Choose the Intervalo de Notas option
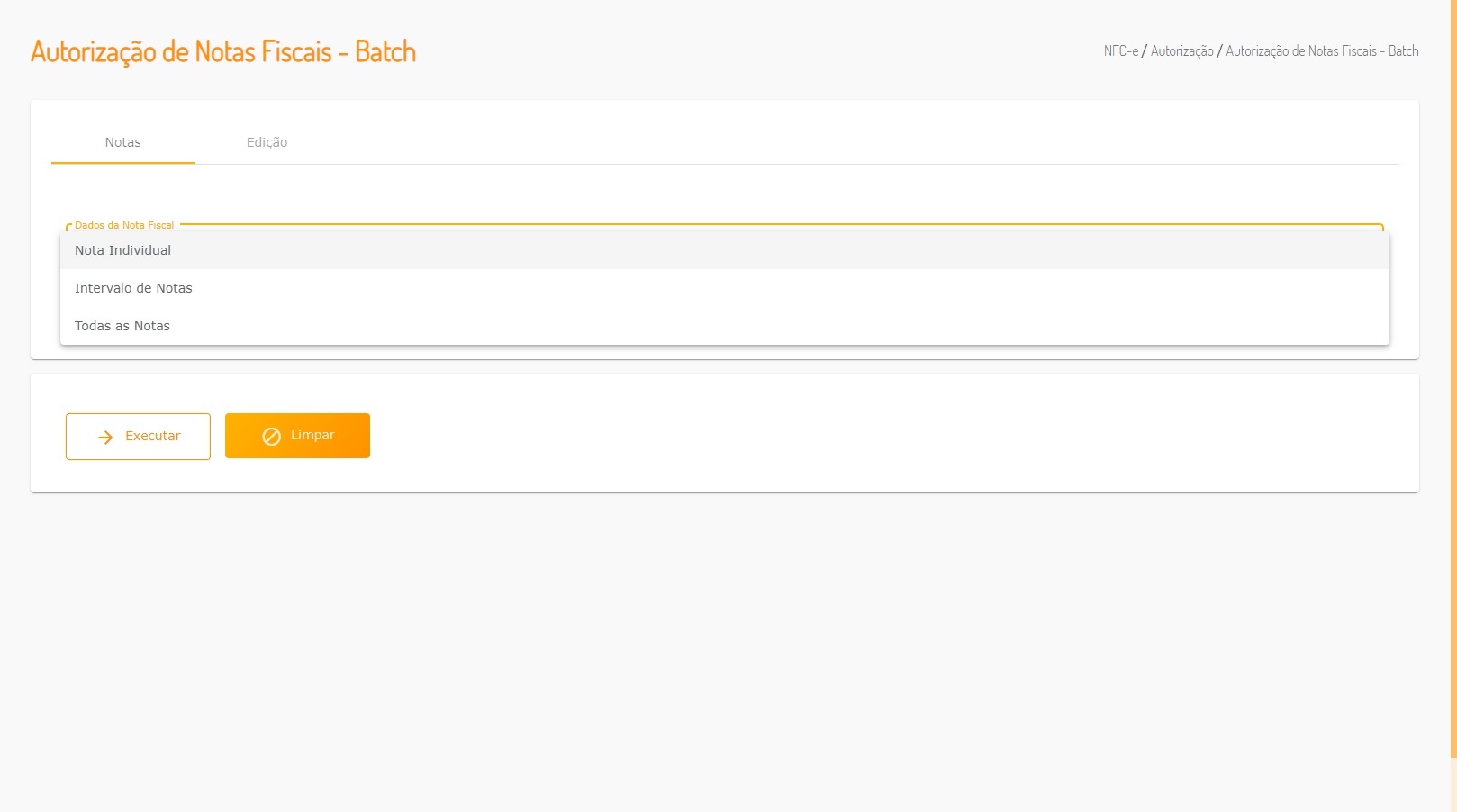The height and width of the screenshot is (812, 1457). pyautogui.click(x=133, y=288)
